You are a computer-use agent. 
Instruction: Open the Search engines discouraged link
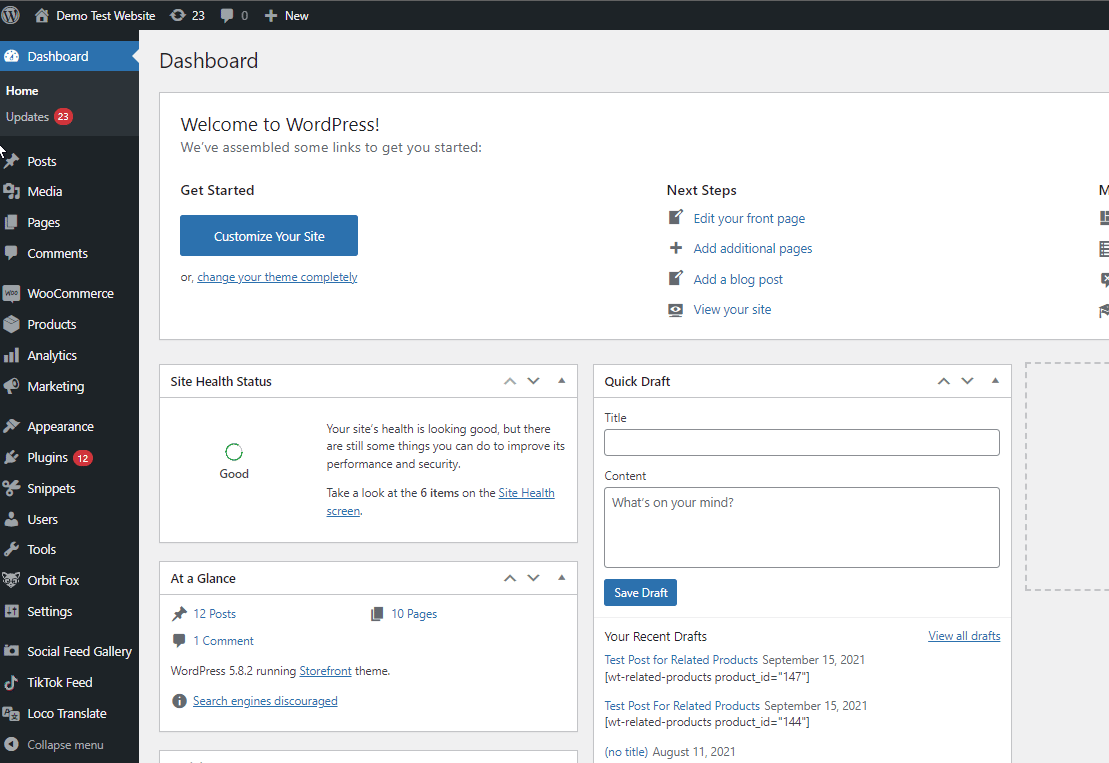[265, 701]
